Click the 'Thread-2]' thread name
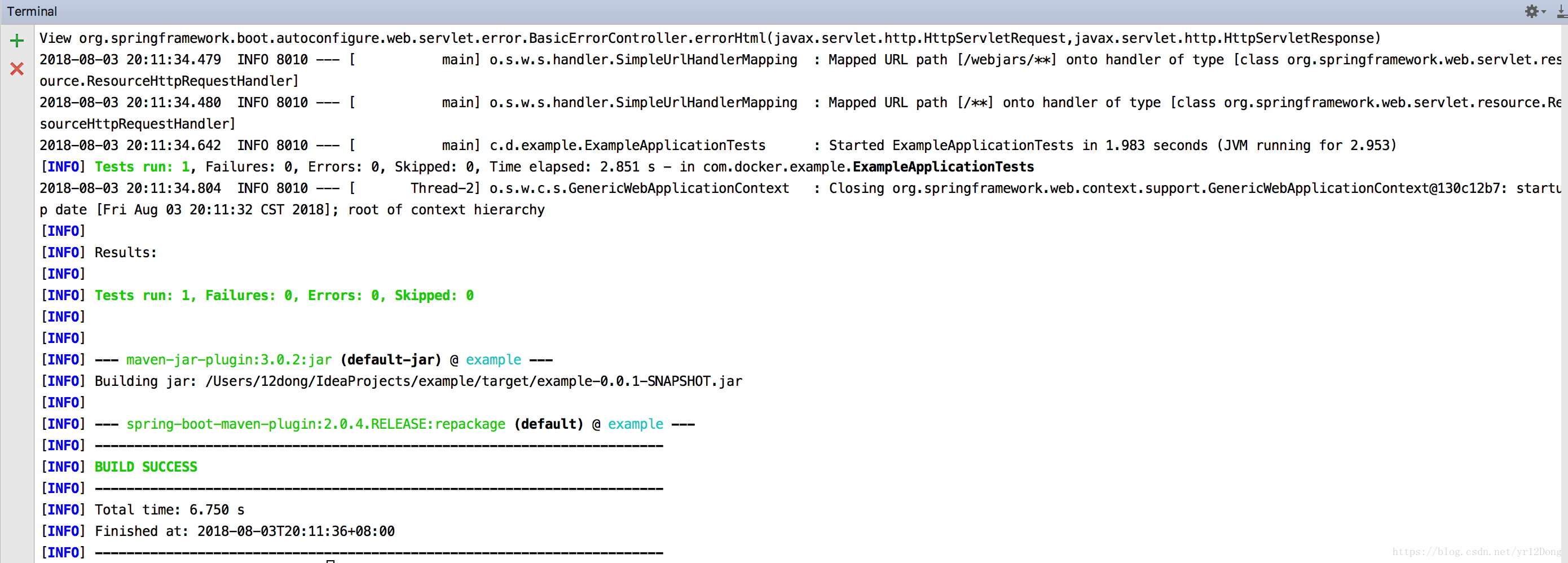Image resolution: width=1568 pixels, height=563 pixels. coord(446,188)
